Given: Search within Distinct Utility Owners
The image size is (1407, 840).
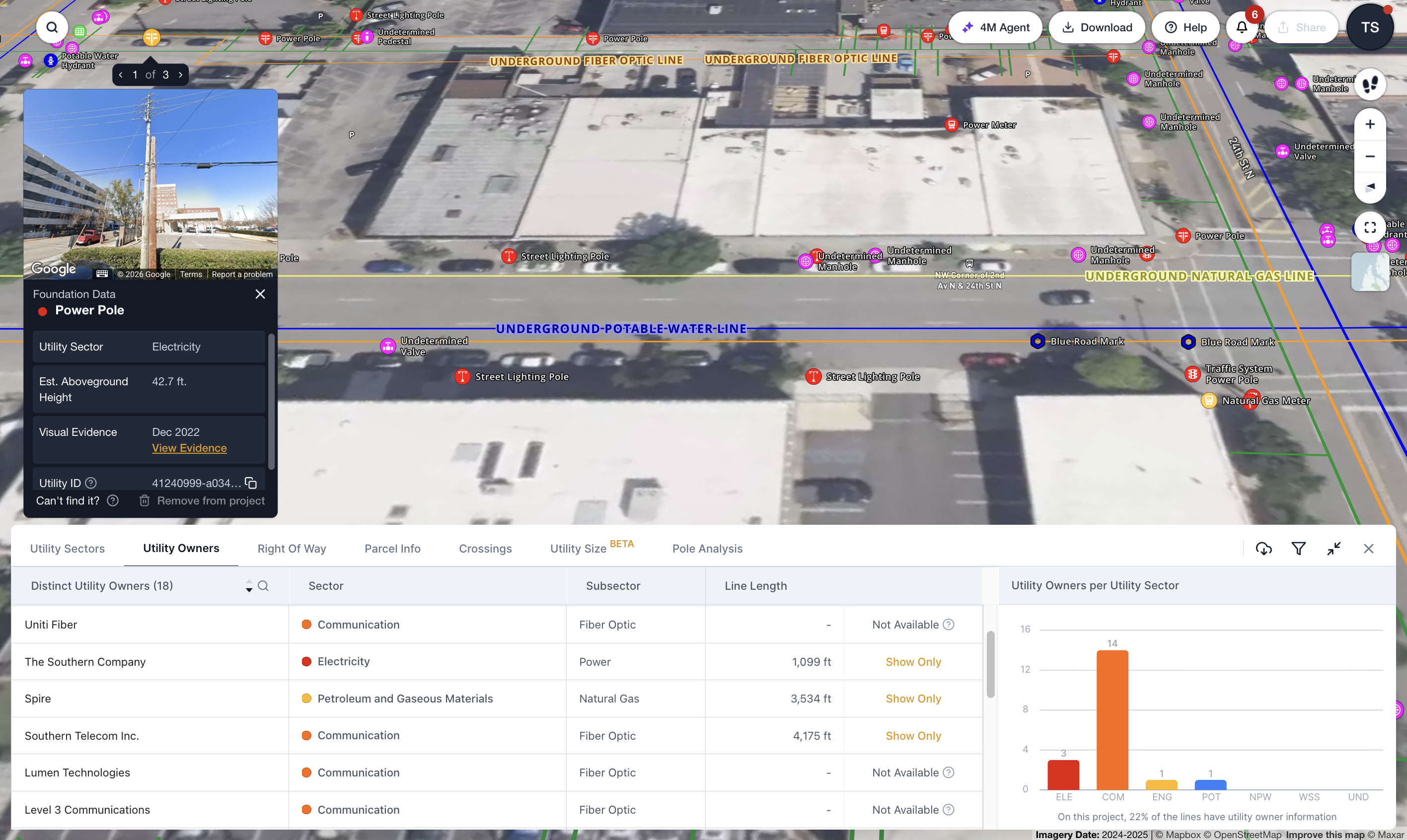Looking at the screenshot, I should 263,586.
